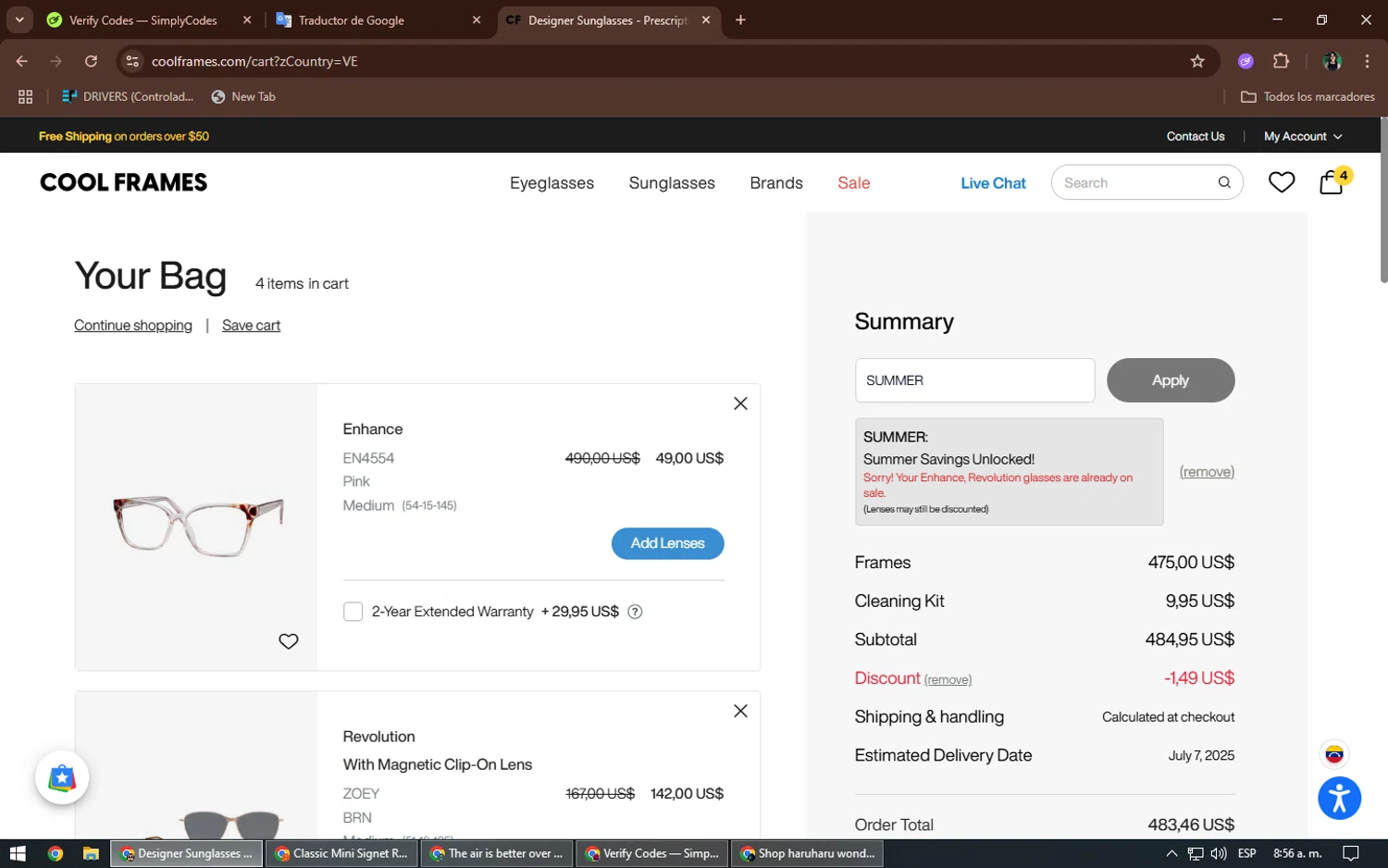Viewport: 1388px width, 868px height.
Task: Remove Enhance frame with X icon
Action: pos(740,403)
